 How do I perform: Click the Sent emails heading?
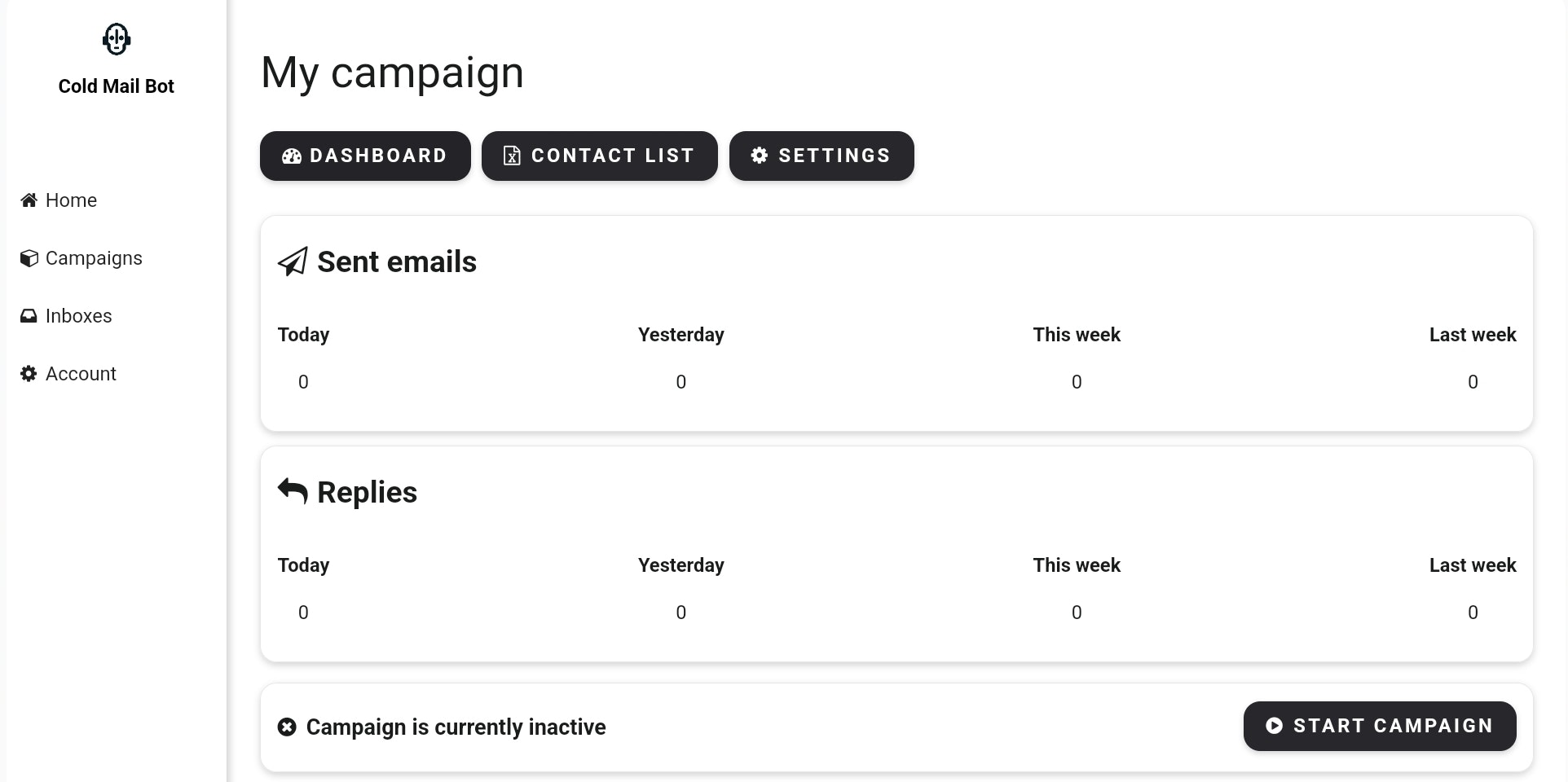(397, 261)
